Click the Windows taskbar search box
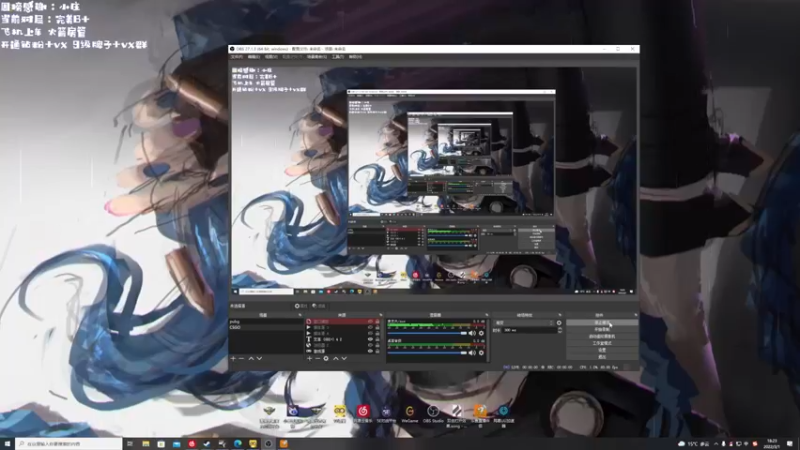Screen dimensions: 800x450 (69, 444)
